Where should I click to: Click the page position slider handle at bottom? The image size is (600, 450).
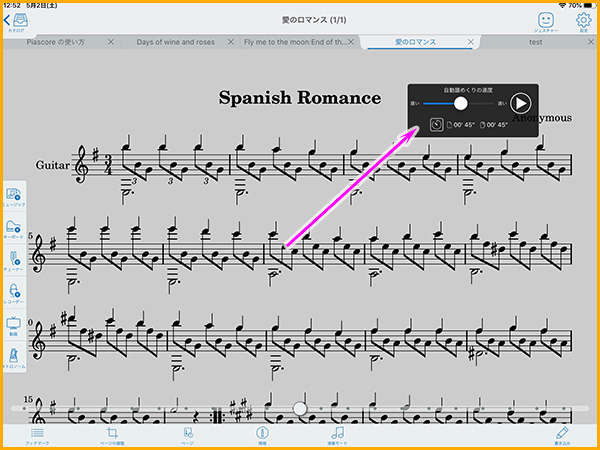click(300, 408)
